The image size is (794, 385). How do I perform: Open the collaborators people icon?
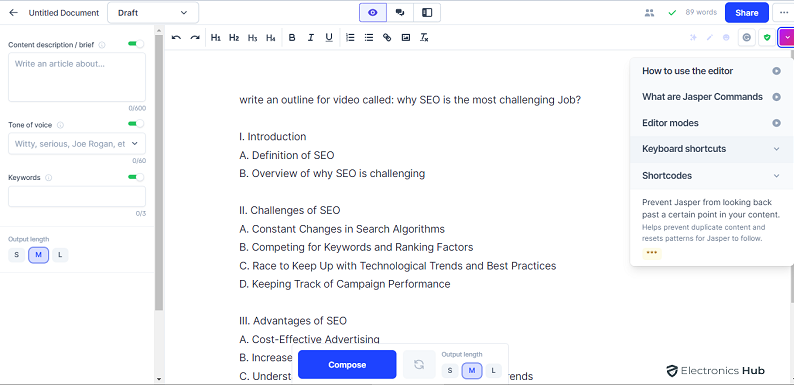(x=649, y=13)
